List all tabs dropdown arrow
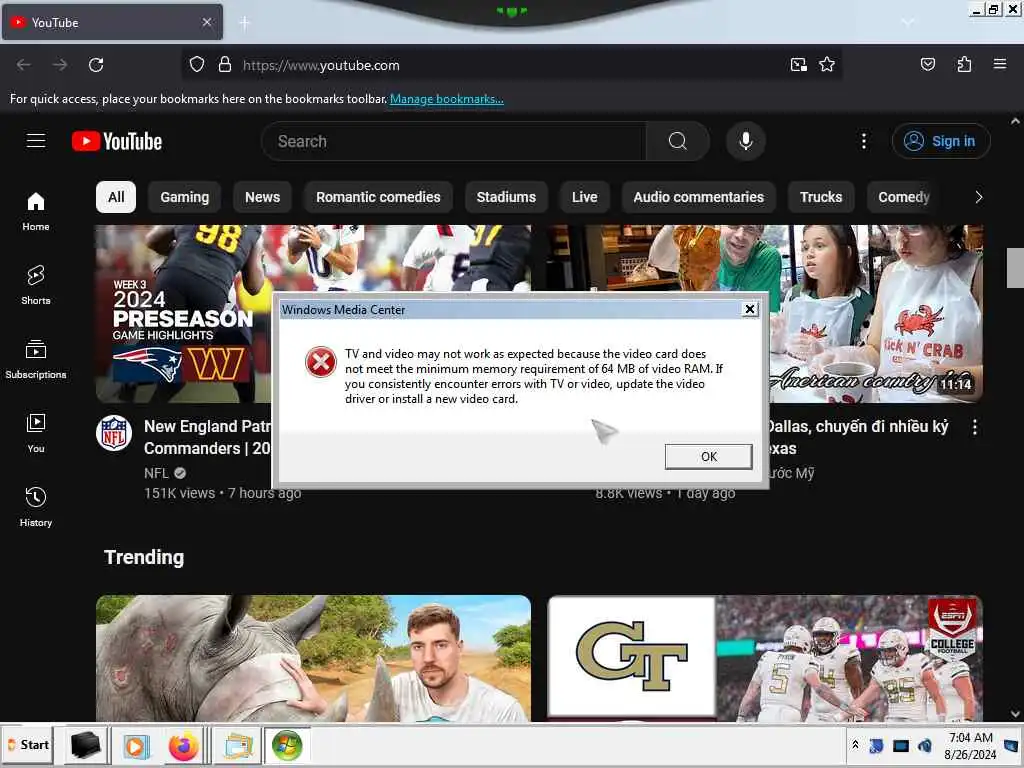Viewport: 1024px width, 768px height. coord(908,22)
